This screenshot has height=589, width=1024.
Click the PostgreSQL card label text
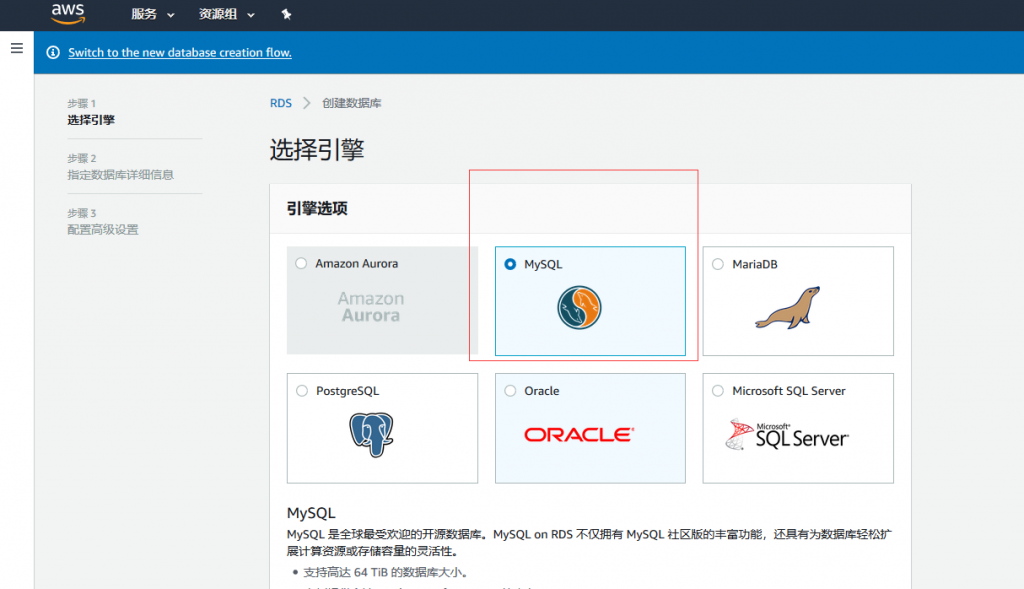click(347, 390)
